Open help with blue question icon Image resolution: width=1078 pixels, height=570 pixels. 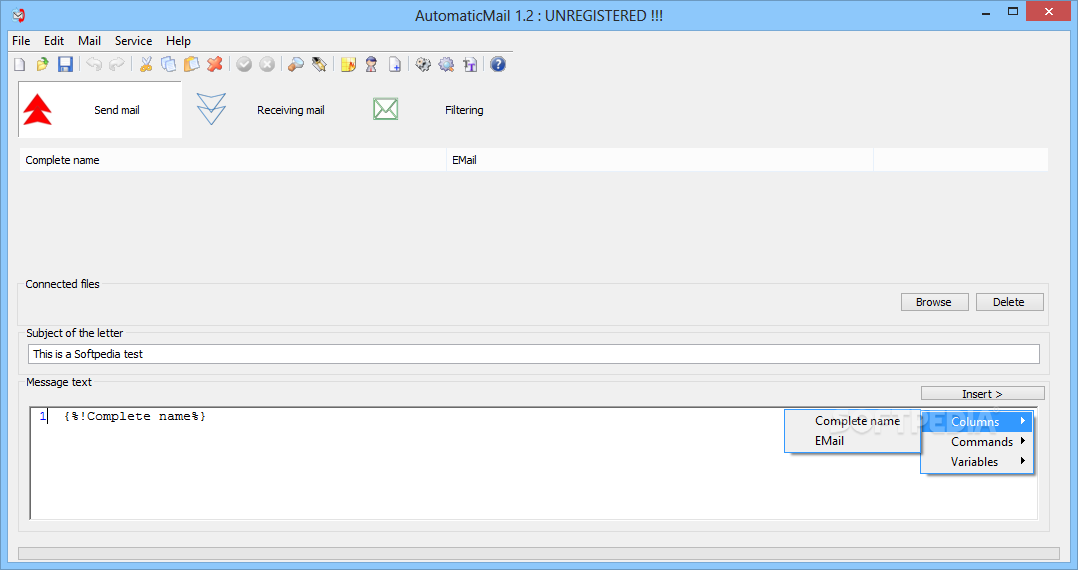(x=498, y=65)
